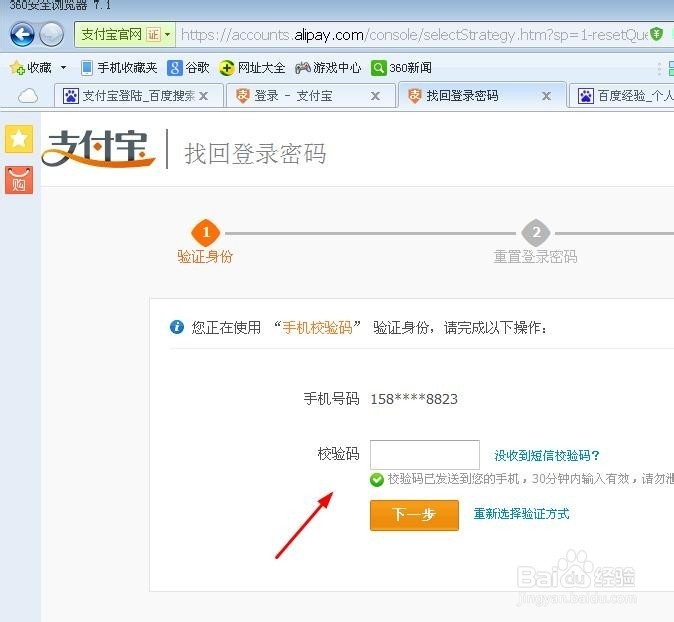
Task: Click phone number 158****8823
Action: (414, 399)
